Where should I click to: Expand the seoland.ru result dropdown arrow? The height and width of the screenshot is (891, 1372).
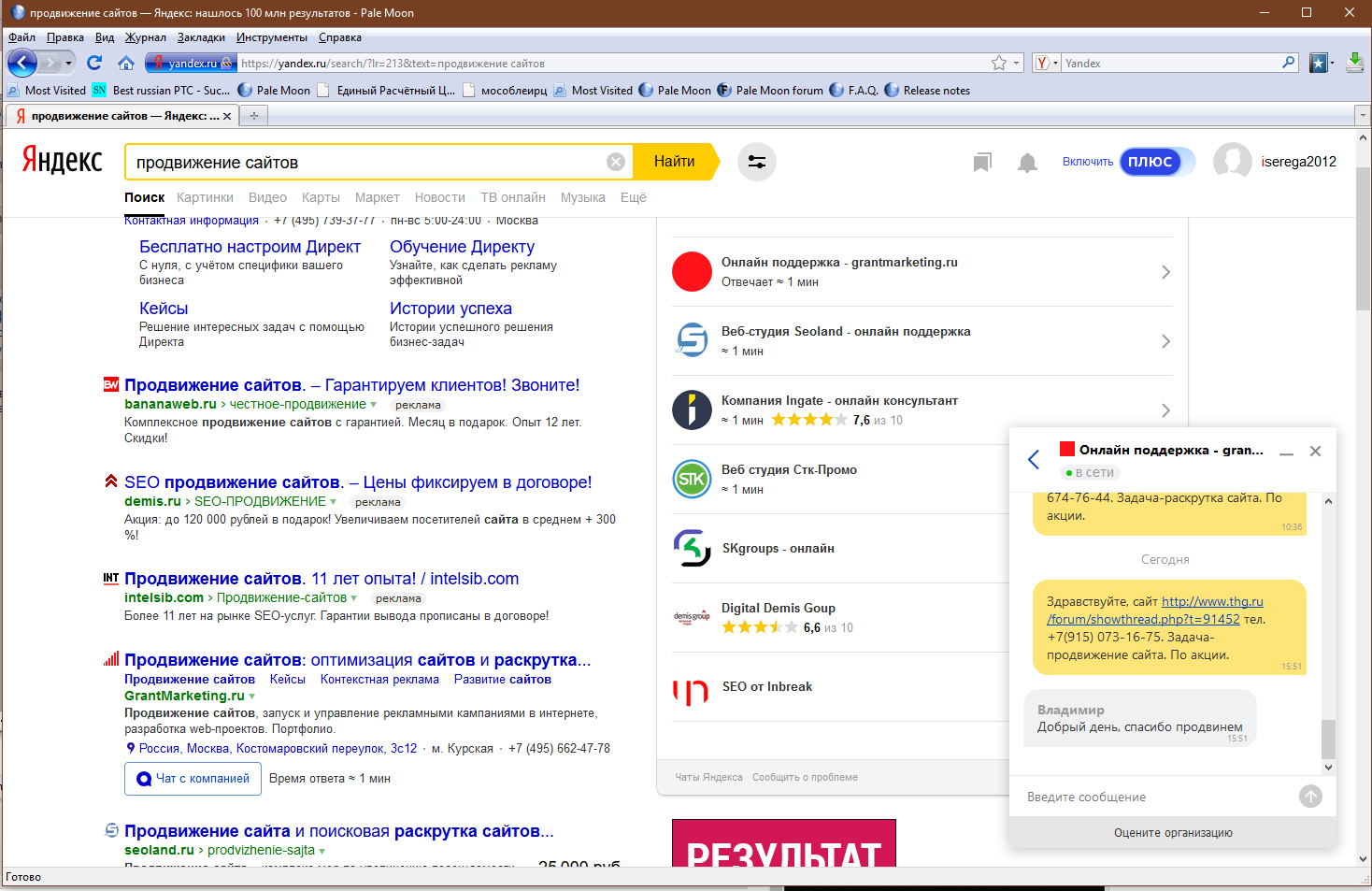pyautogui.click(x=322, y=851)
